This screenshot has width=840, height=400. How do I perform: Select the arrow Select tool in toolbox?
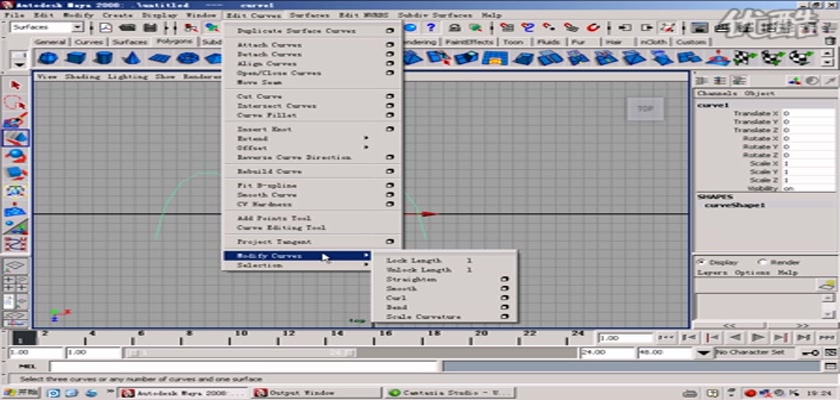point(15,85)
